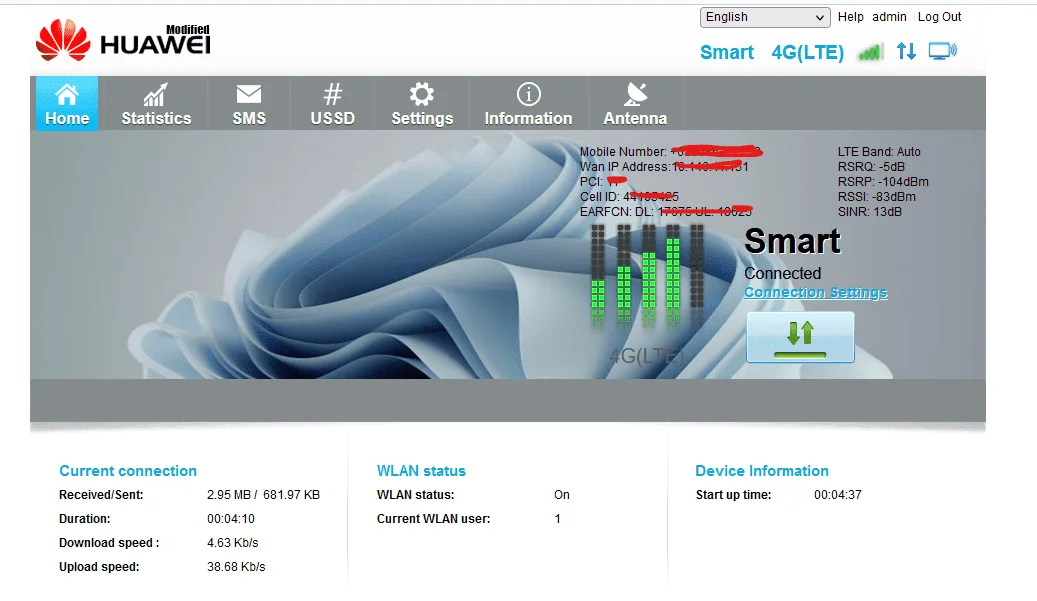Open the Information tab
Image resolution: width=1037 pixels, height=601 pixels.
(x=528, y=104)
